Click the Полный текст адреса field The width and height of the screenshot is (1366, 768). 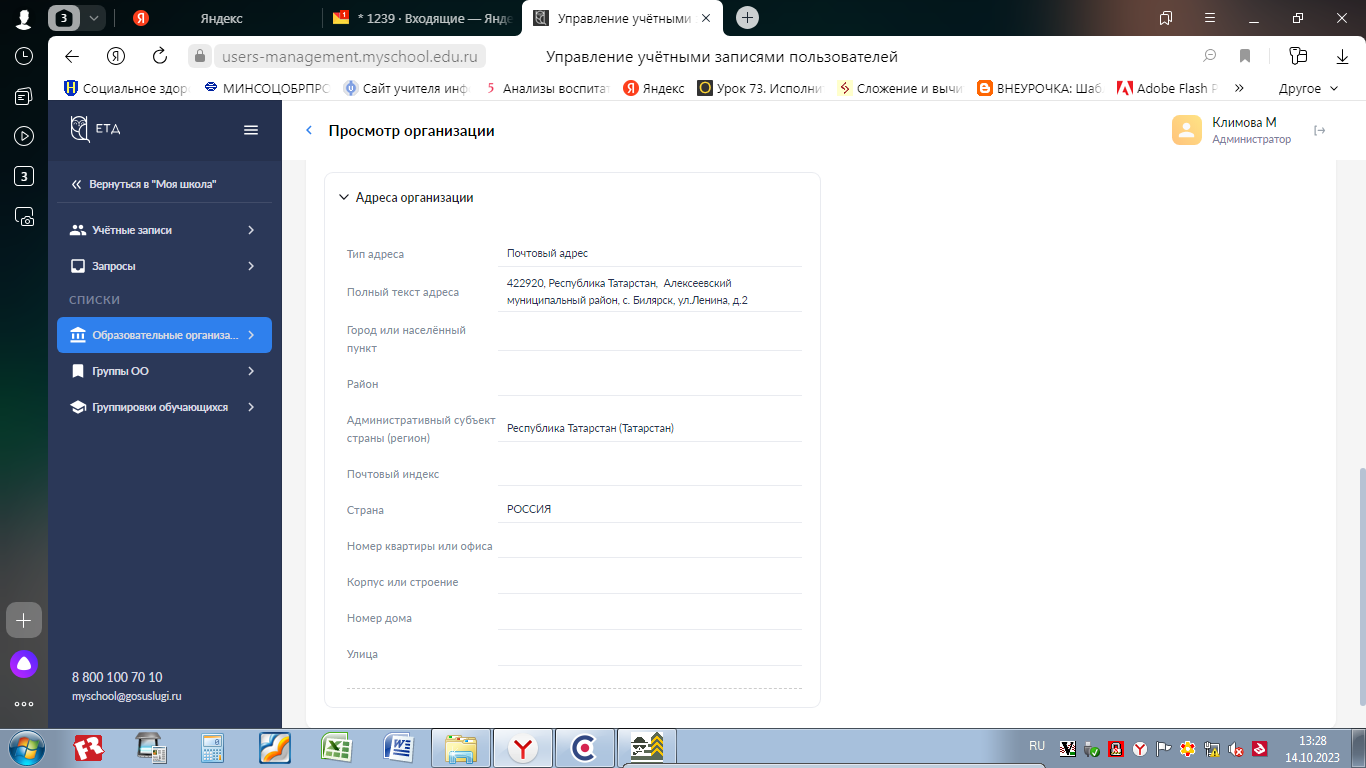pyautogui.click(x=648, y=292)
